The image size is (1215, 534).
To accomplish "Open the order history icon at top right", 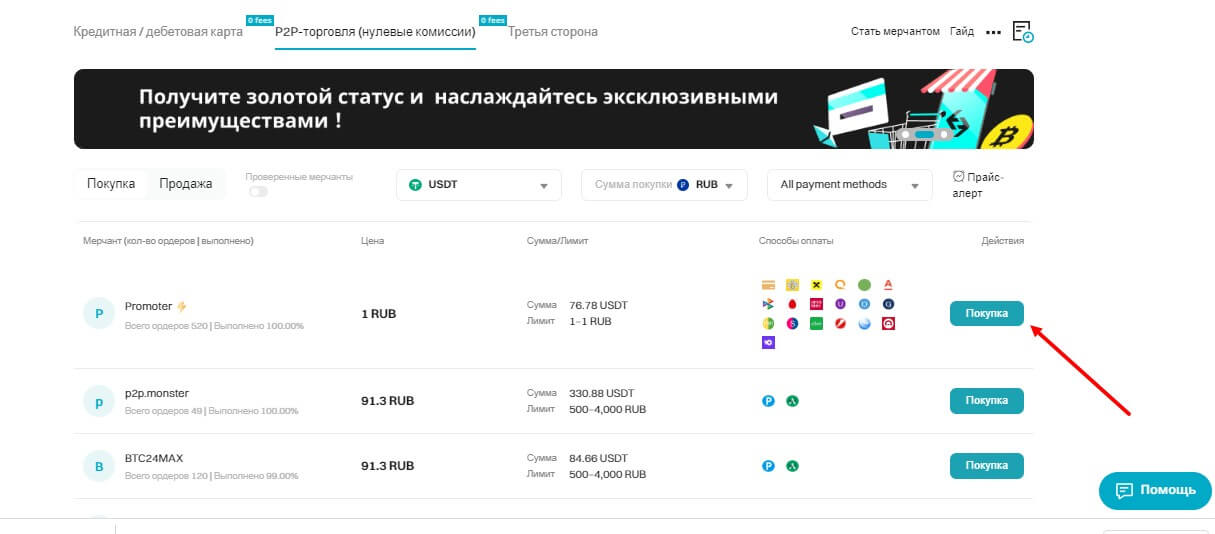I will [1022, 32].
